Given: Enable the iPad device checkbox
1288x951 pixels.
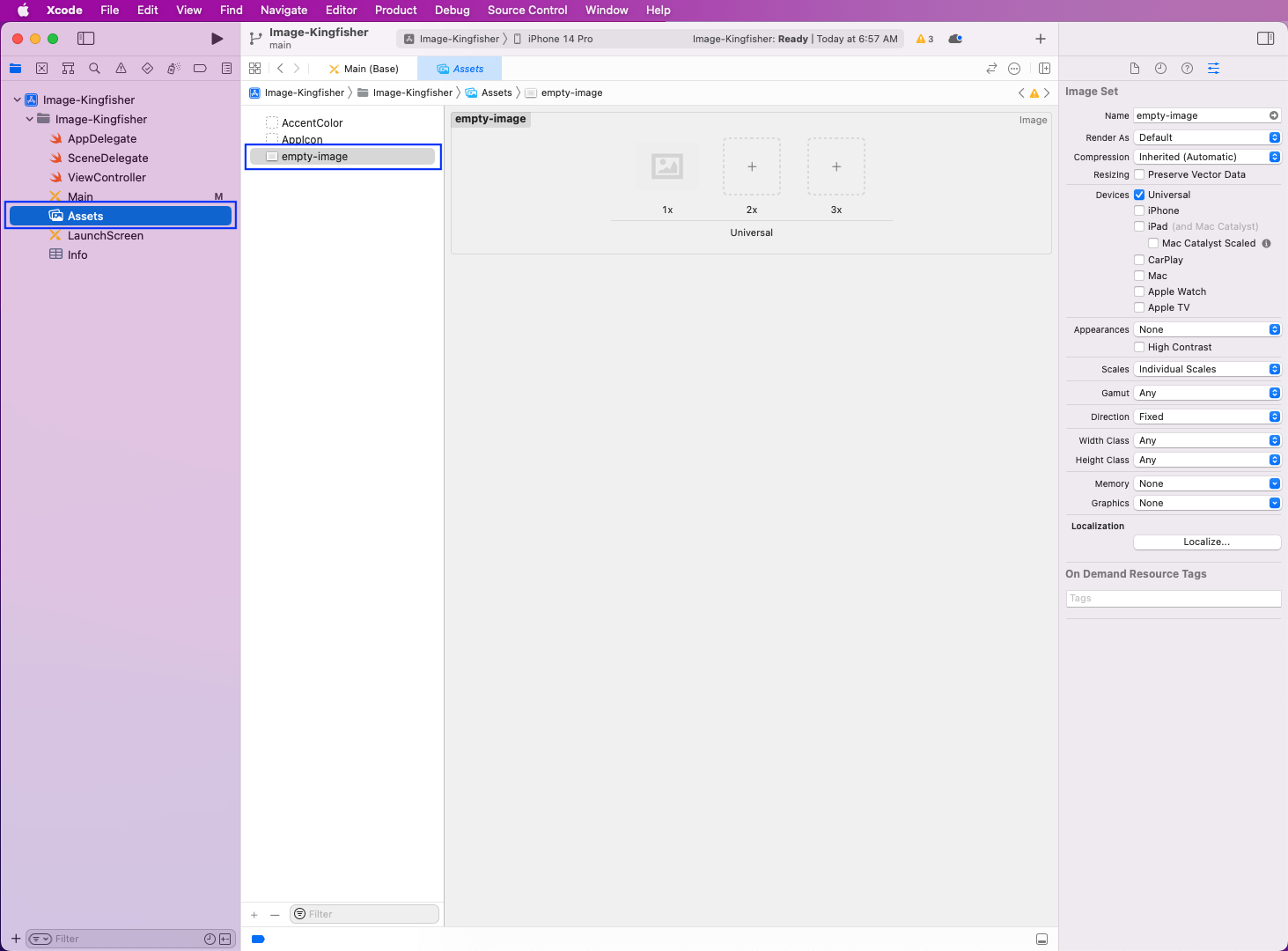Looking at the screenshot, I should [1139, 226].
